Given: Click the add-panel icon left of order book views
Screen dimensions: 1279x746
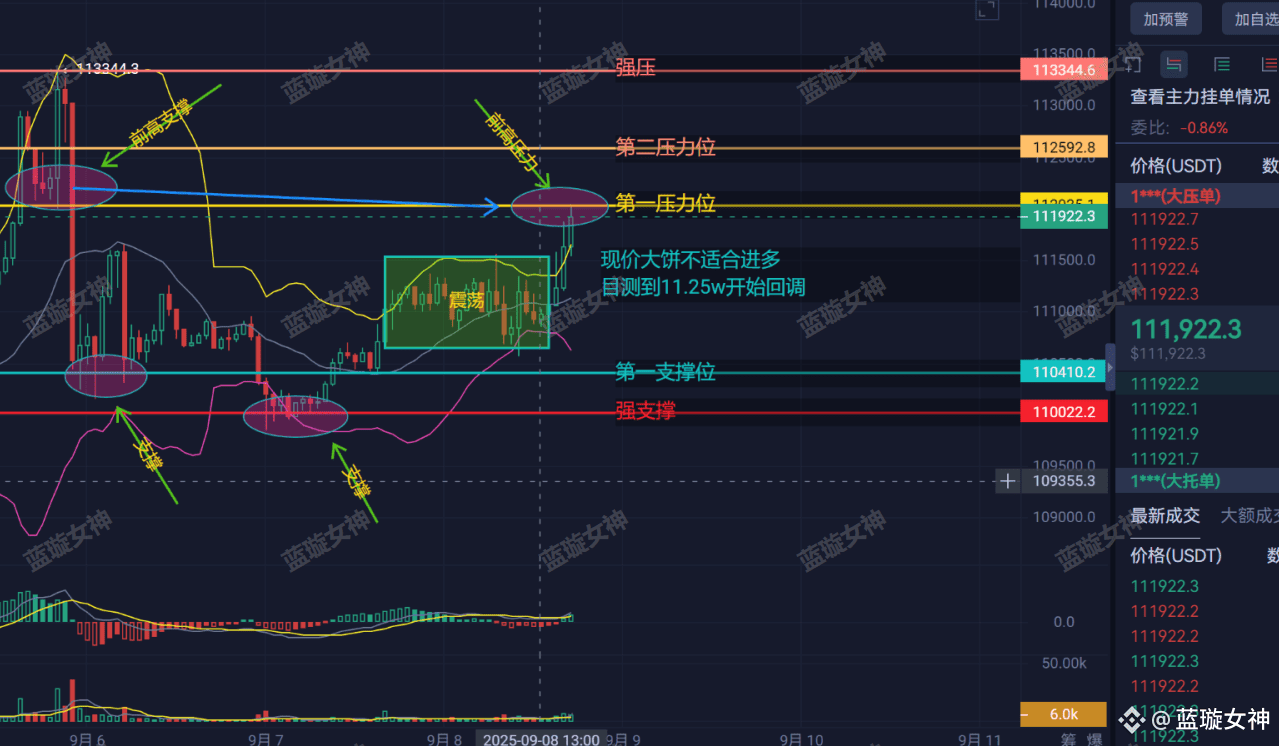Looking at the screenshot, I should click(x=1133, y=65).
